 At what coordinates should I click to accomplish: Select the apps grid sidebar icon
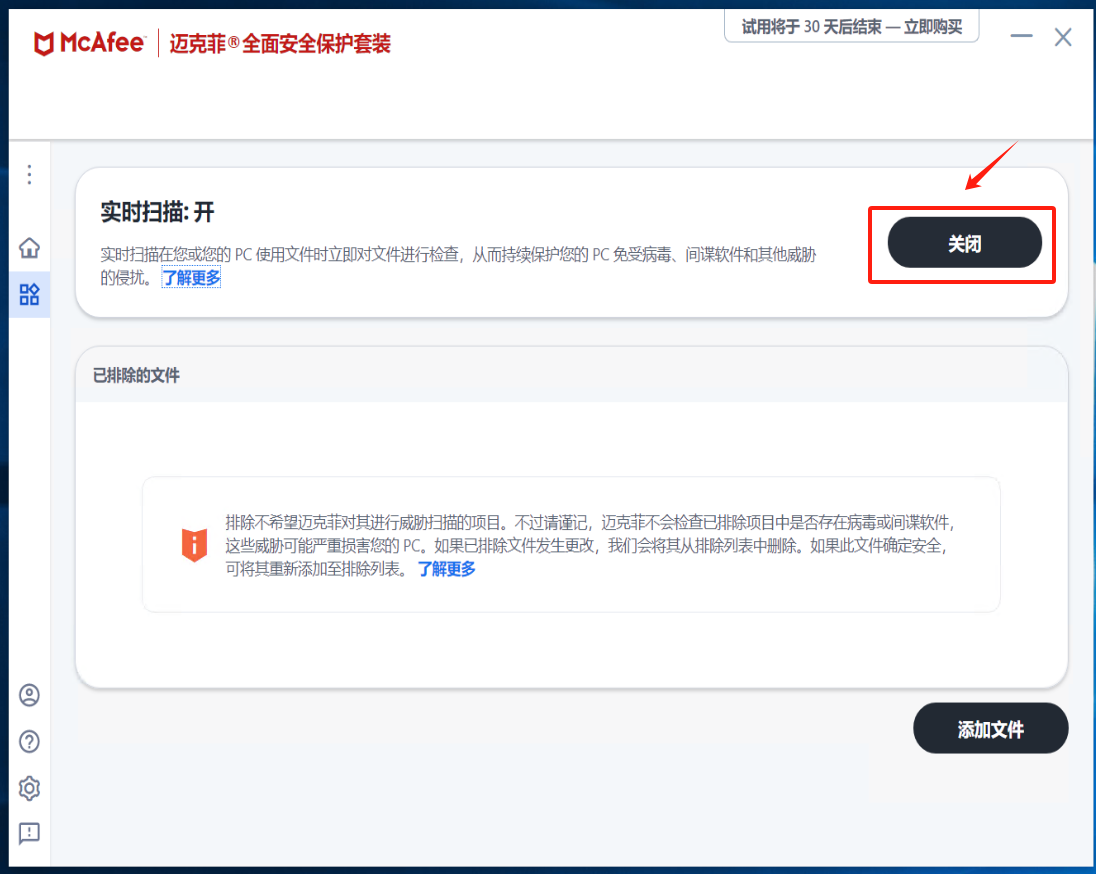(x=29, y=294)
